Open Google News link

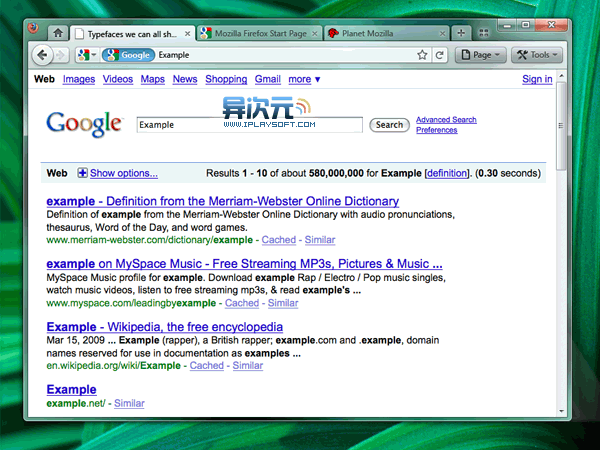point(185,79)
